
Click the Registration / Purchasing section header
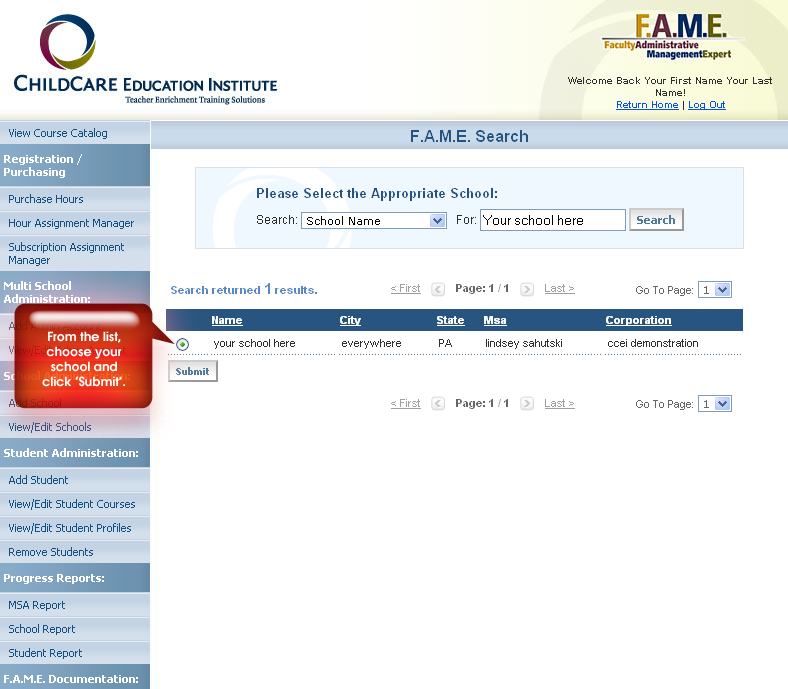click(75, 165)
